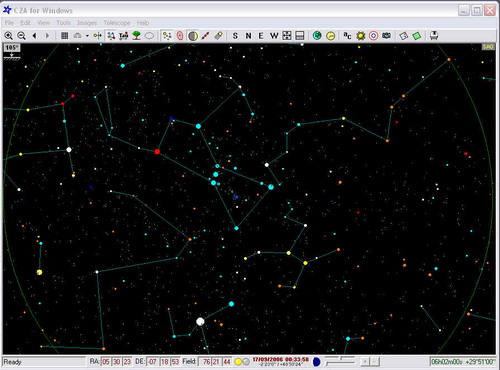This screenshot has height=370, width=500.
Task: Click the four-arrows zenith view icon
Action: (287, 36)
